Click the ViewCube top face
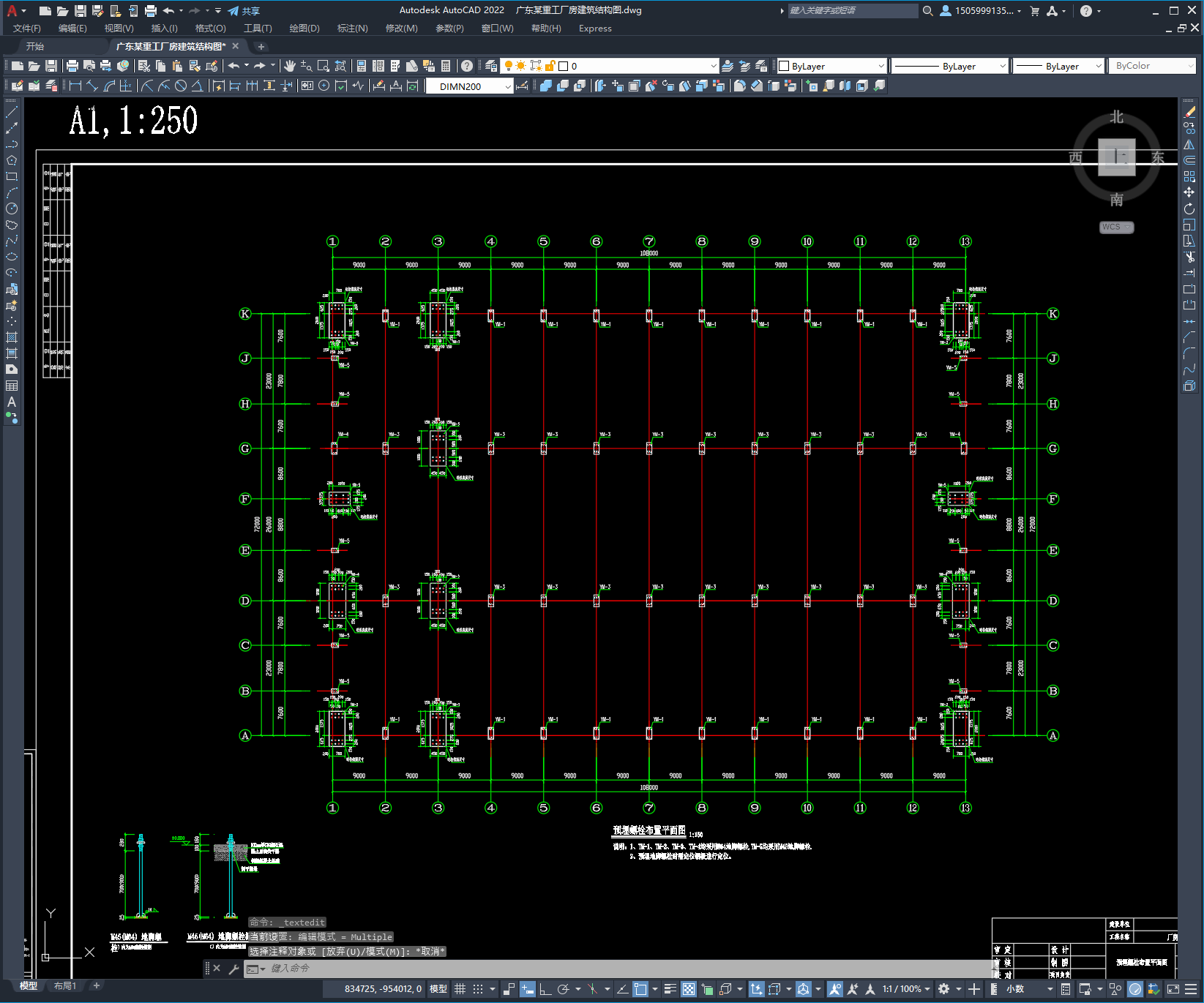The image size is (1204, 1003). click(x=1117, y=157)
